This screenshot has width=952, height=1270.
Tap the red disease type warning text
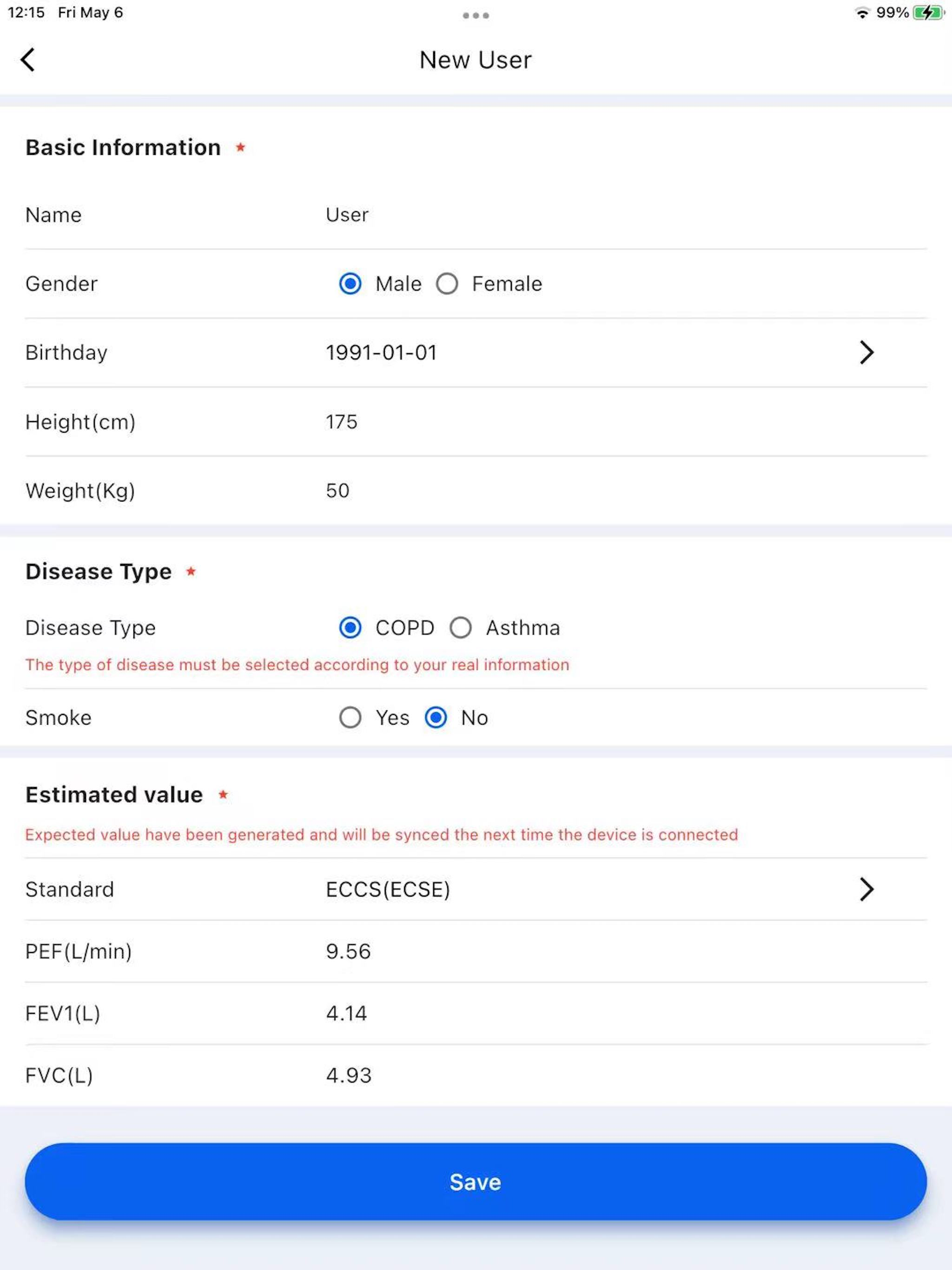coord(297,665)
